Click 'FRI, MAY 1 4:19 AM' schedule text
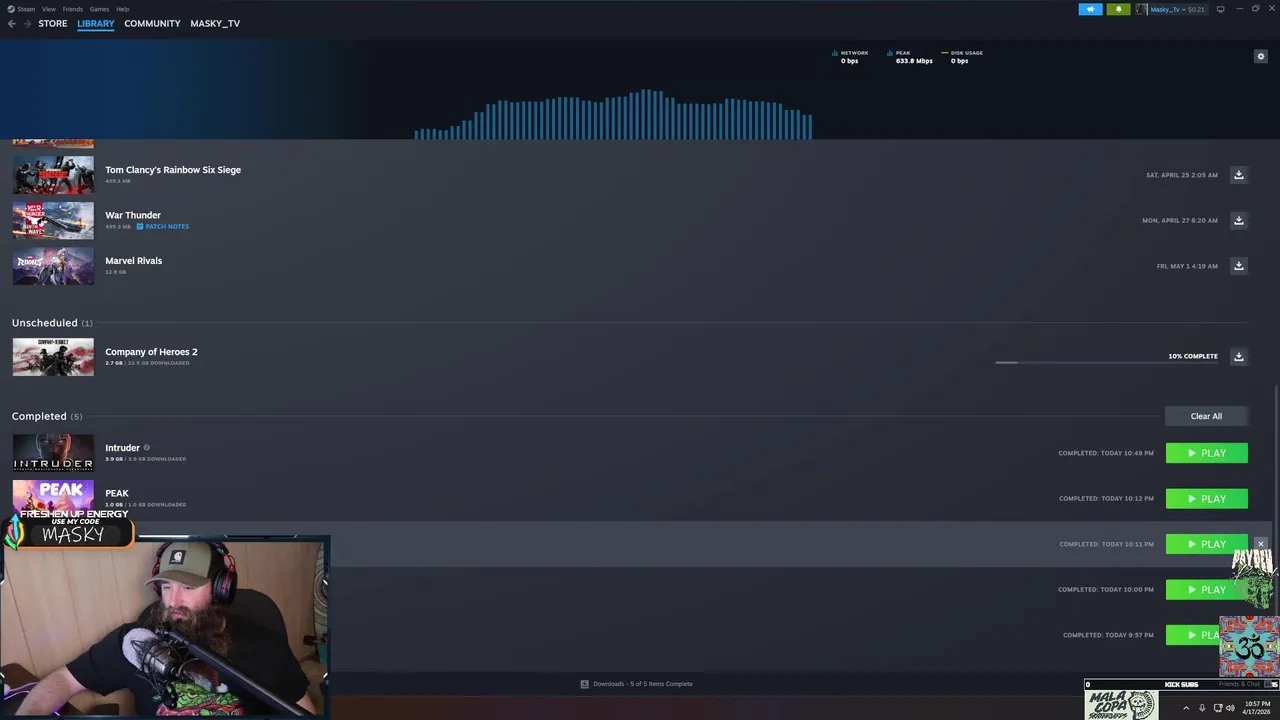 click(x=1187, y=266)
